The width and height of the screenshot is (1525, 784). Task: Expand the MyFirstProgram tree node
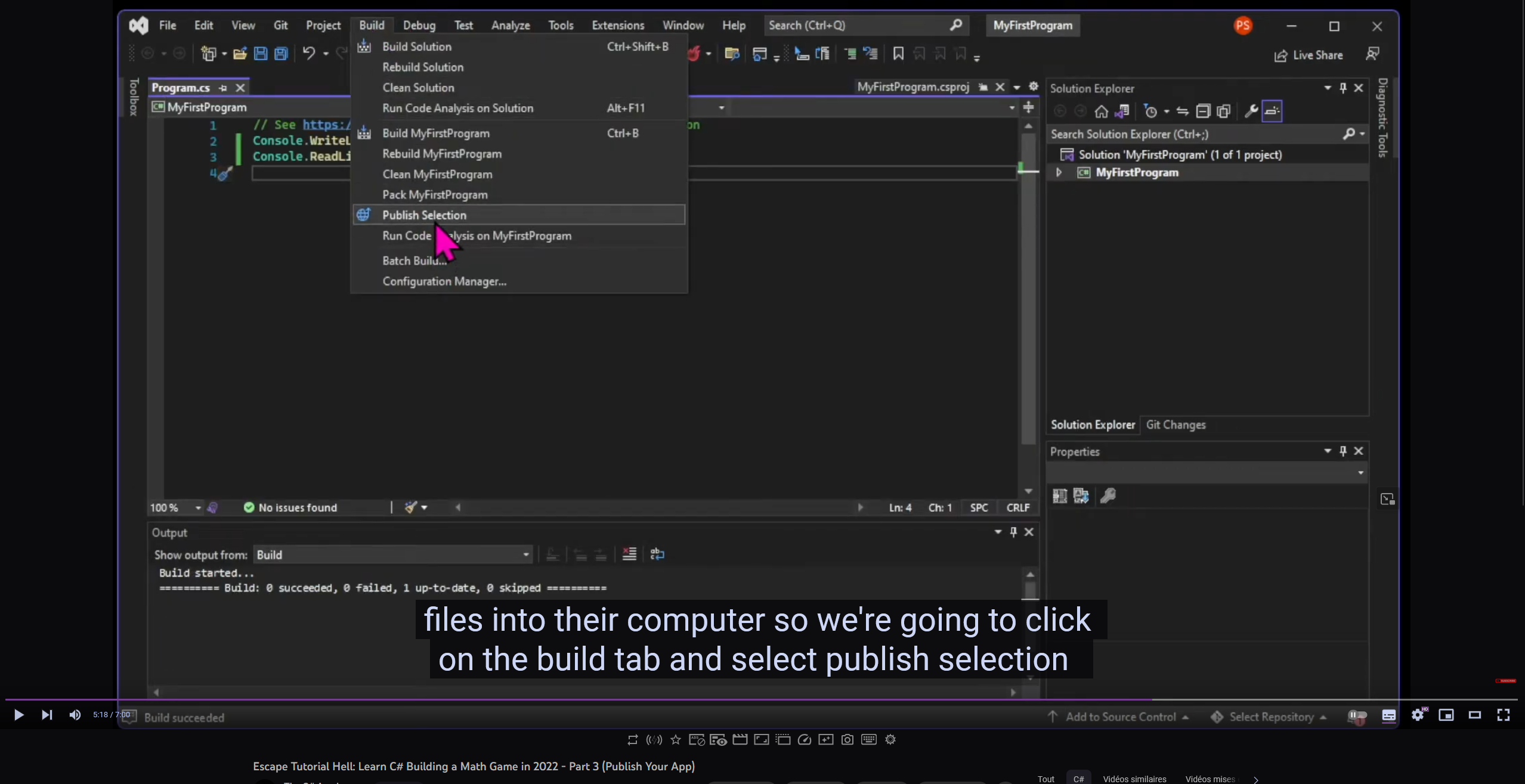(x=1058, y=172)
